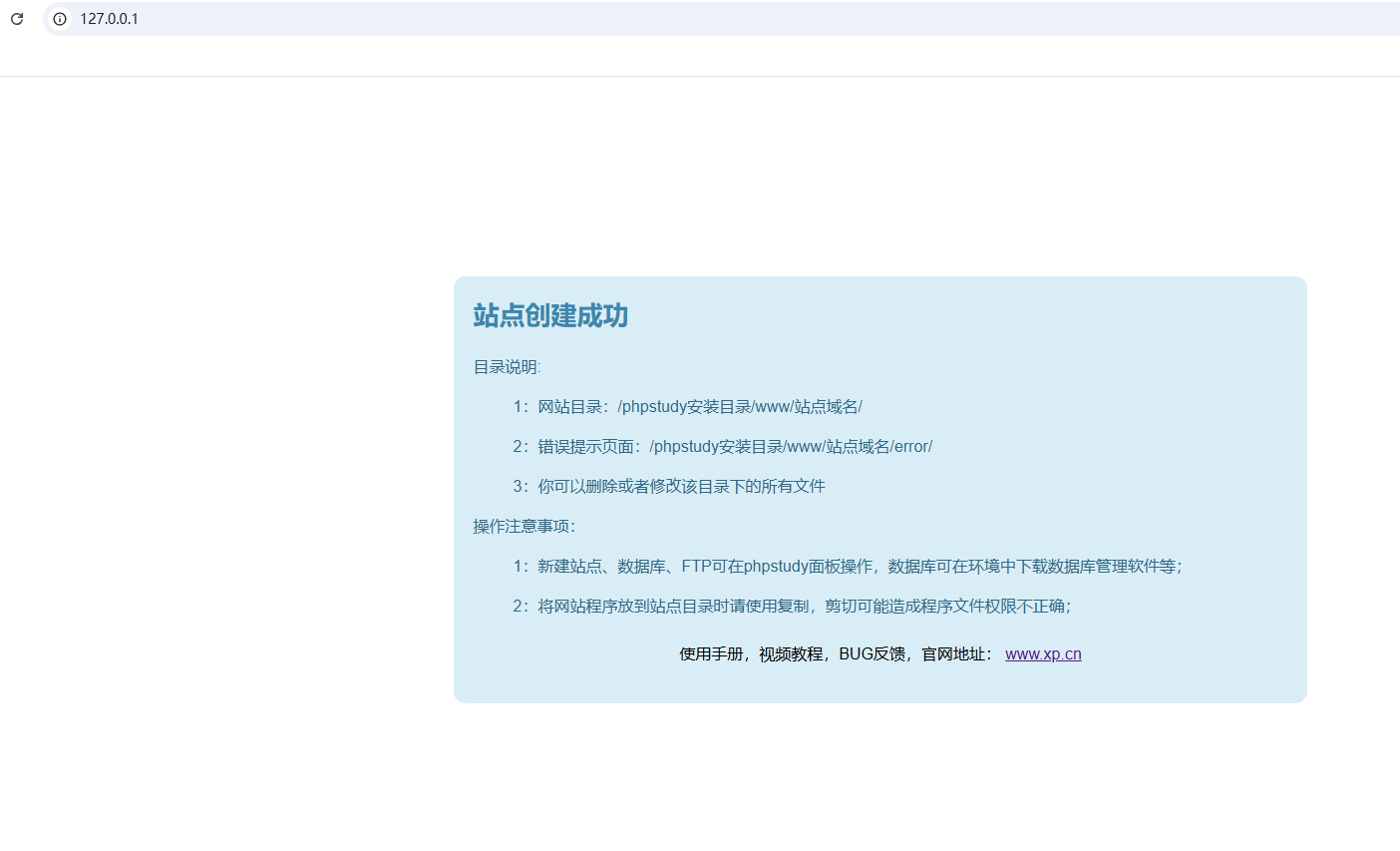Click the 网站目录 label in item 1
The width and height of the screenshot is (1400, 851).
tap(570, 407)
